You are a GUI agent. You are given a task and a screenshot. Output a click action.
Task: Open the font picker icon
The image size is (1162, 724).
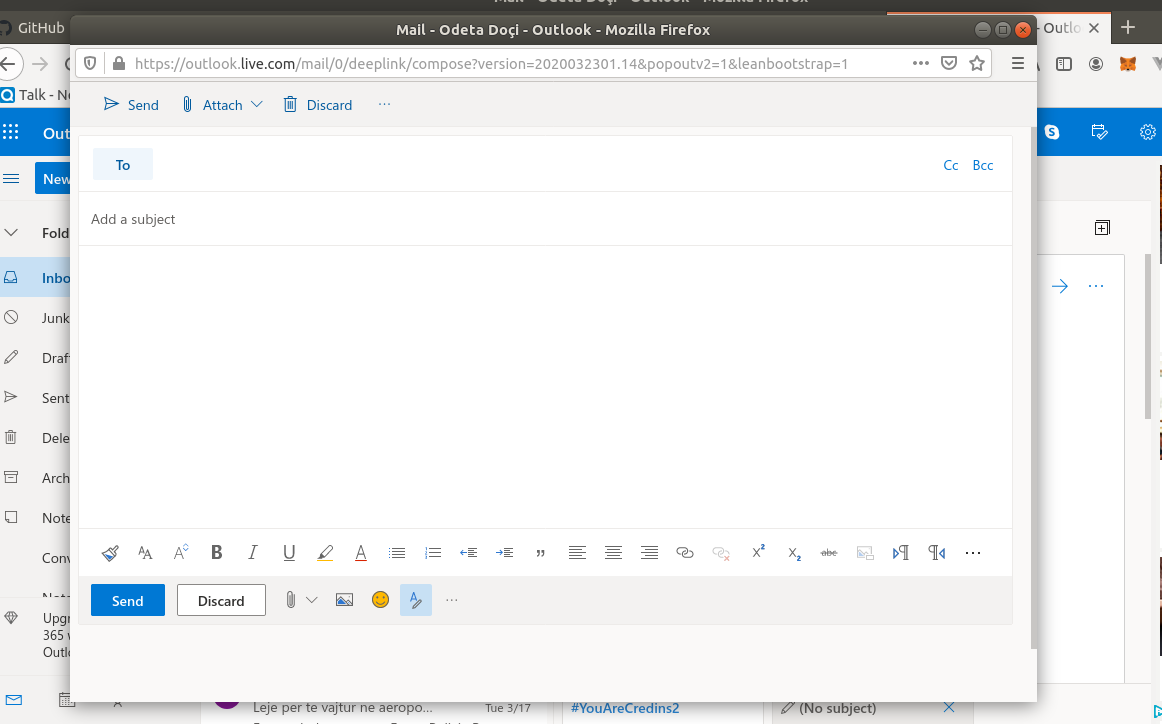click(145, 553)
